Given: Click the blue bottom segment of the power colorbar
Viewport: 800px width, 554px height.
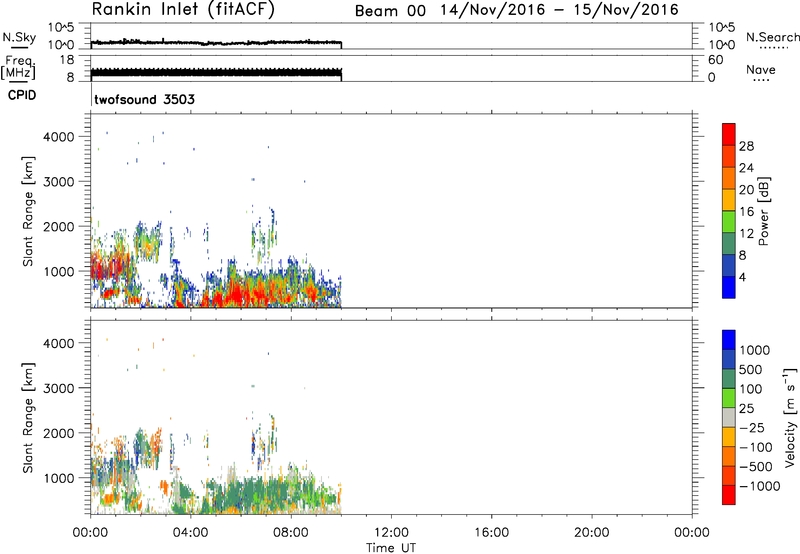Looking at the screenshot, I should click(729, 287).
